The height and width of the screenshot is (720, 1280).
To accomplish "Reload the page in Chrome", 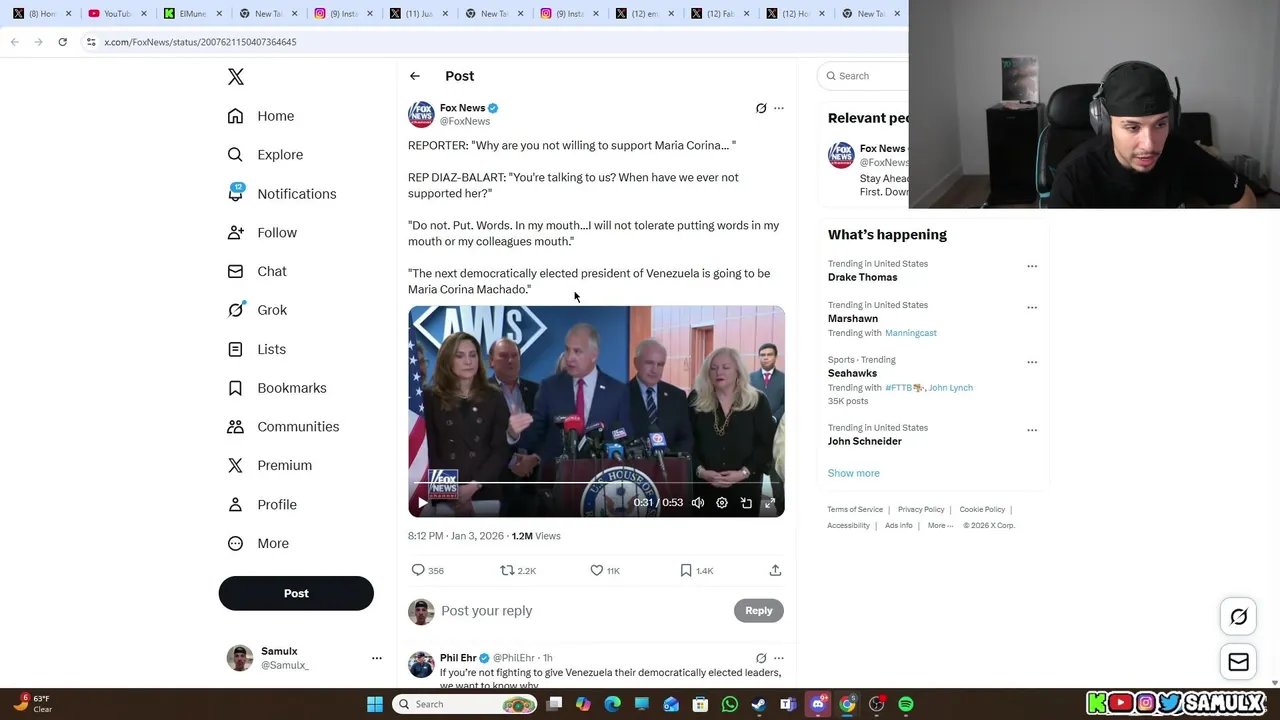I will coord(62,42).
